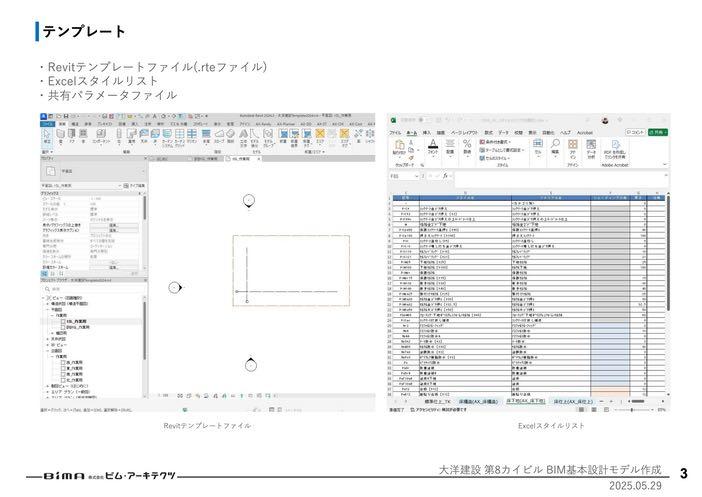This screenshot has height=497, width=702.
Task: Open Cell Styles dropdown in Excel
Action: pyautogui.click(x=495, y=158)
